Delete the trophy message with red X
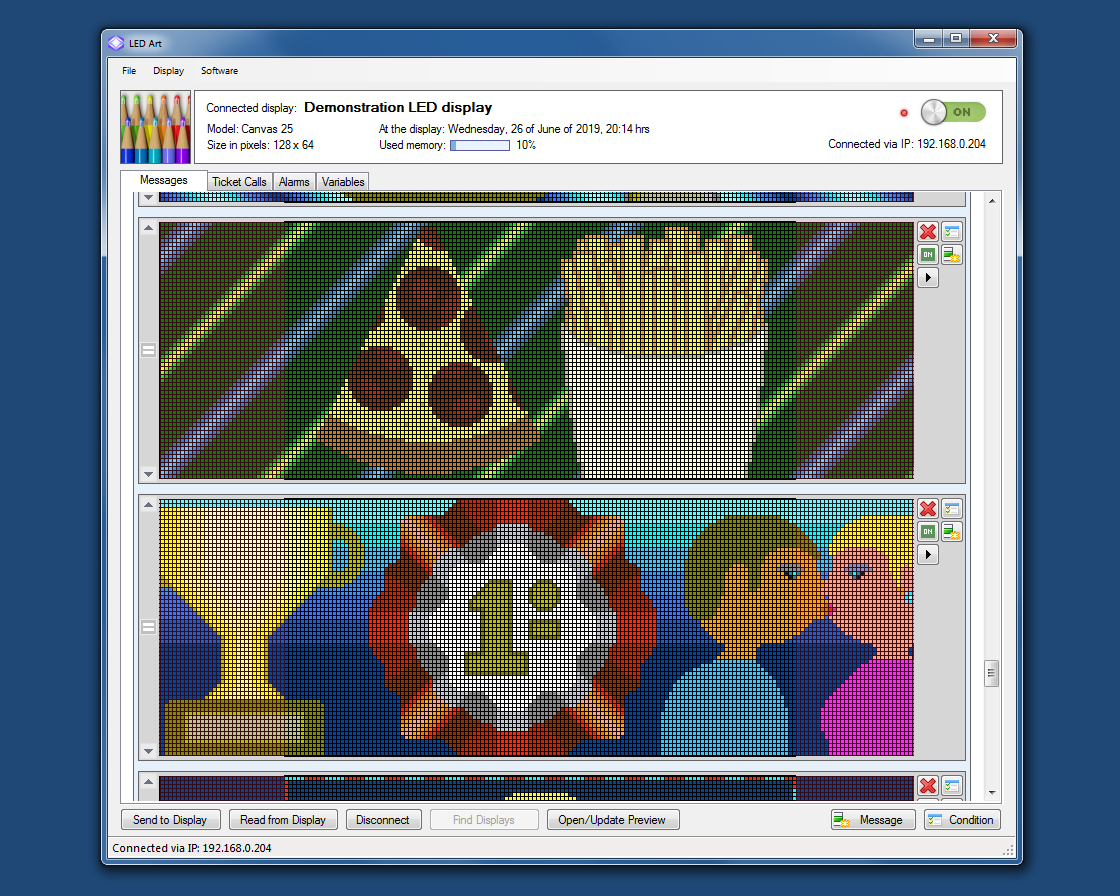Viewport: 1120px width, 896px height. point(927,510)
